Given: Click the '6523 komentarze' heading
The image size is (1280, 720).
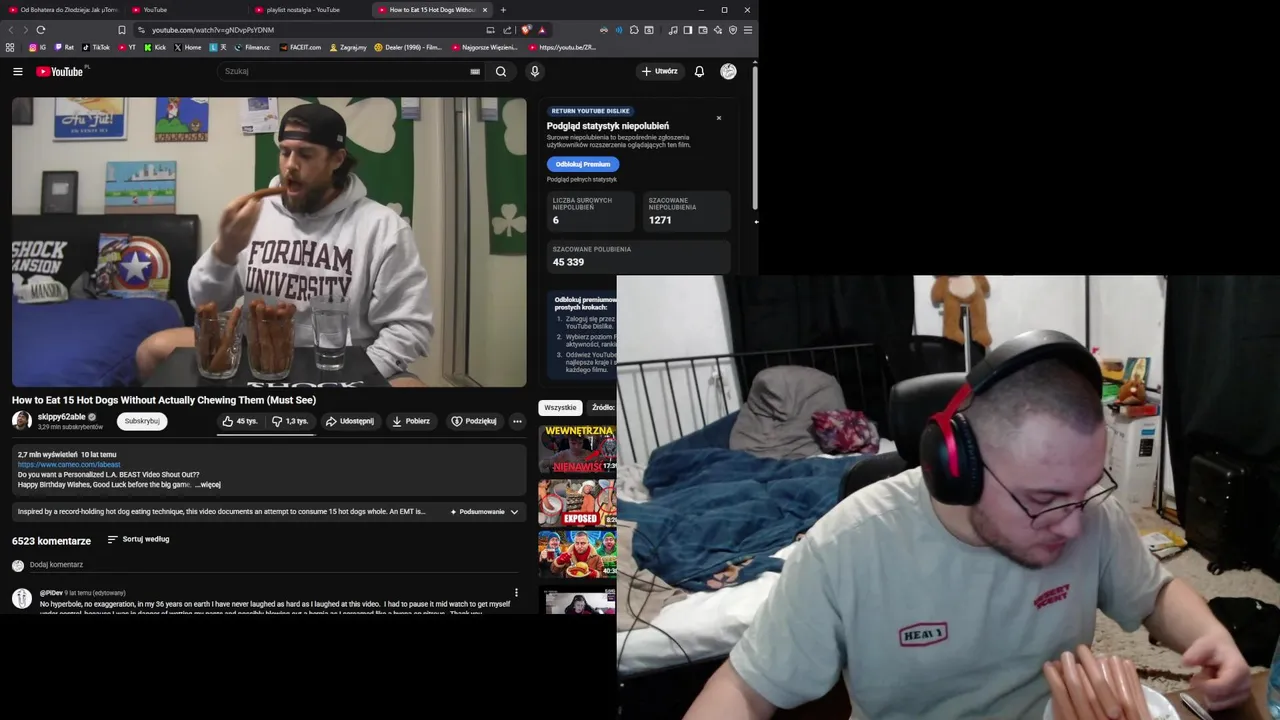Looking at the screenshot, I should (51, 541).
